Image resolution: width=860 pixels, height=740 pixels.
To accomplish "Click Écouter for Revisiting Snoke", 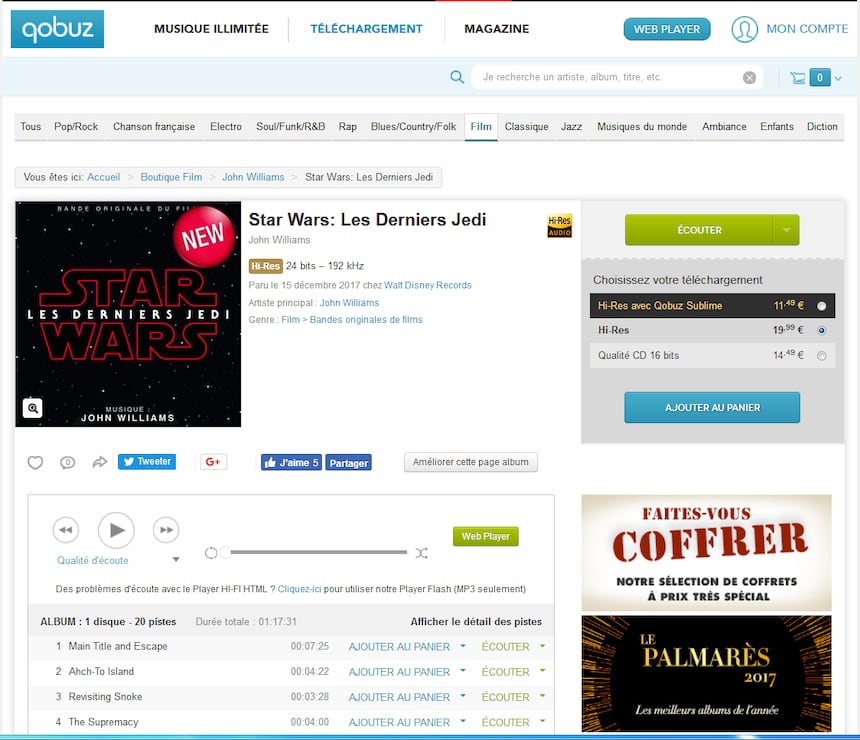I will pyautogui.click(x=506, y=697).
